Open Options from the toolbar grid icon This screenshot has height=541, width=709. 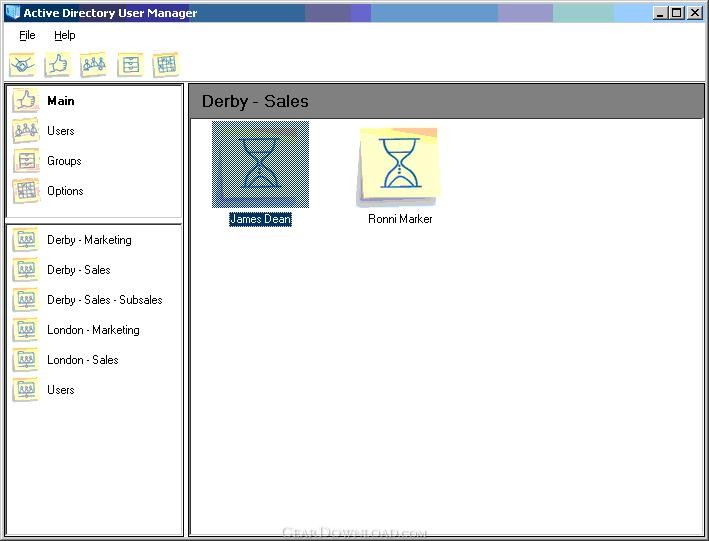click(165, 65)
